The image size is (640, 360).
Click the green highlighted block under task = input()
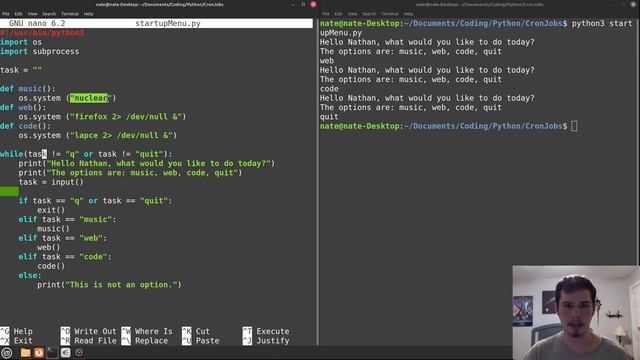[9, 191]
